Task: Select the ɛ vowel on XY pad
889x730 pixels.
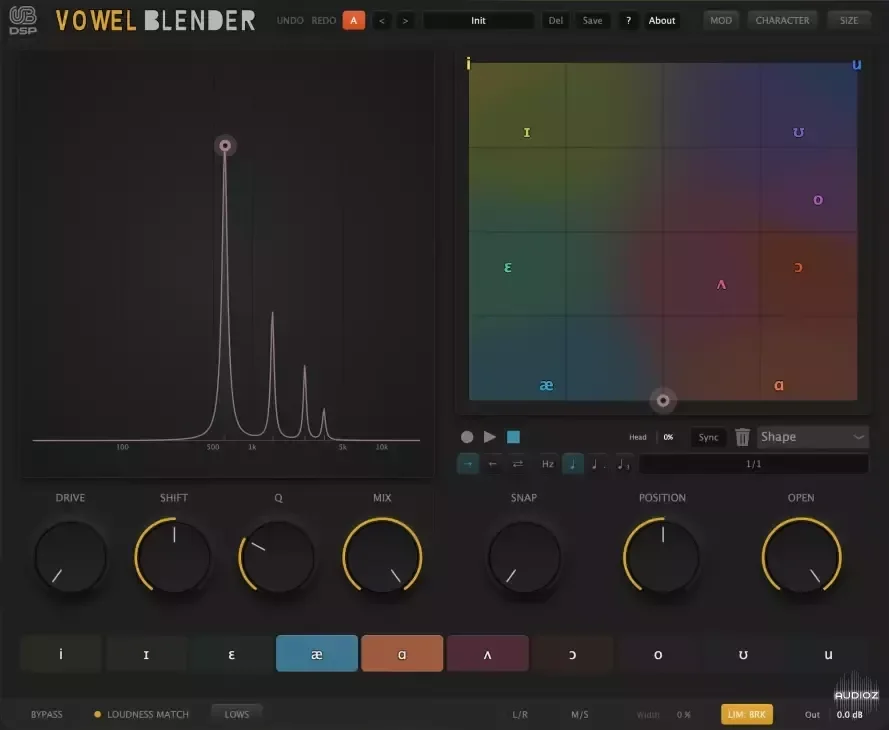Action: click(x=508, y=268)
